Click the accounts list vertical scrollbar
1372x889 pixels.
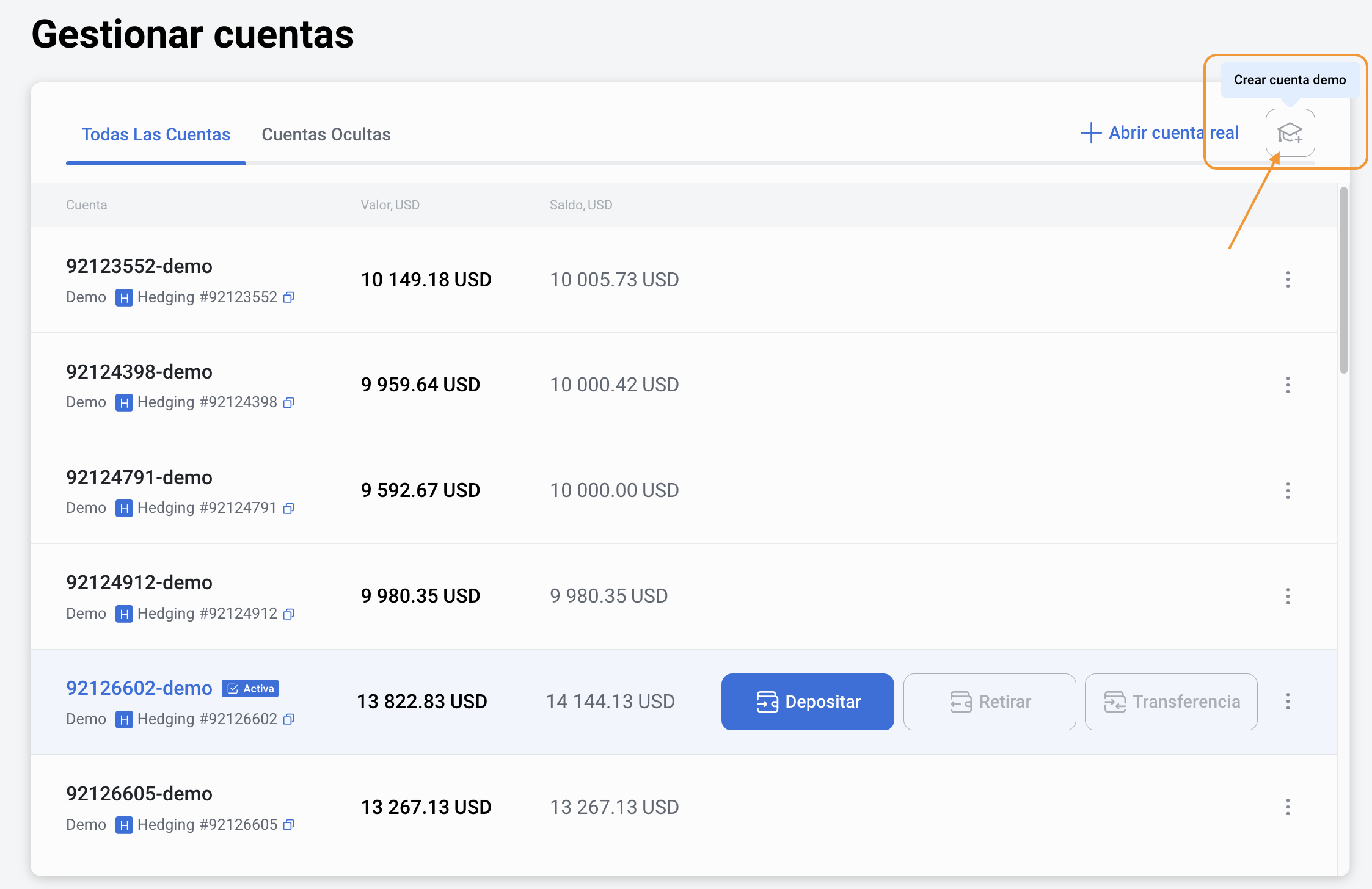(1343, 281)
